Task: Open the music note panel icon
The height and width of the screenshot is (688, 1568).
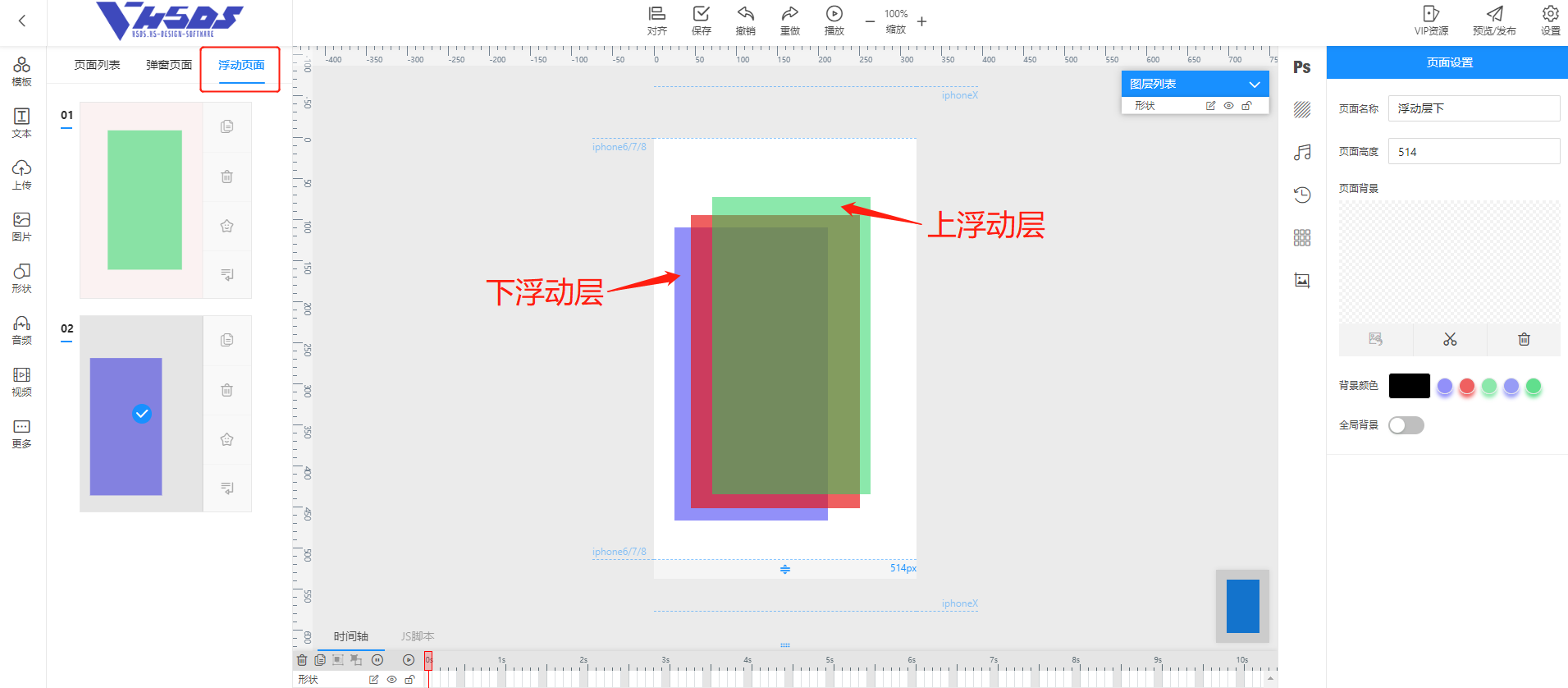Action: [1302, 153]
